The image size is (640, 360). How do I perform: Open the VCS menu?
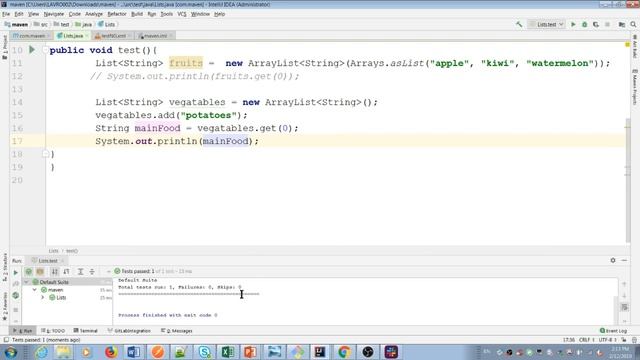[182, 14]
